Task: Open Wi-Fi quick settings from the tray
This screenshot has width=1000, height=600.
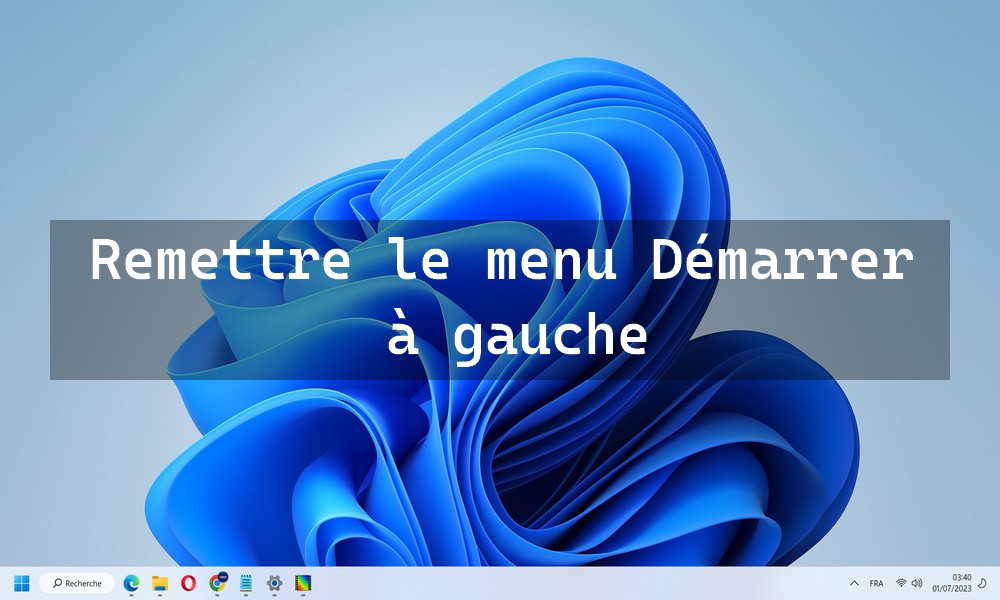Action: [x=900, y=583]
